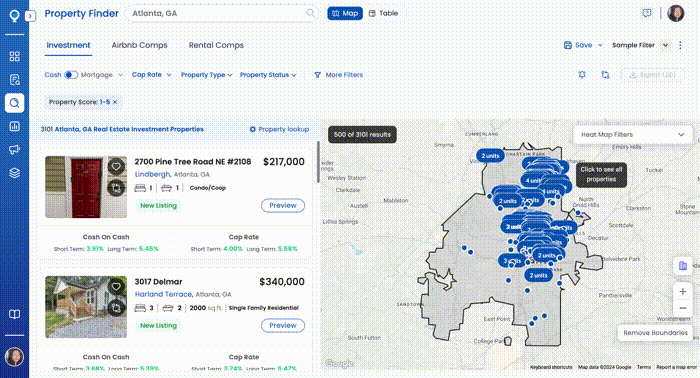Click the $340,000 price text

point(282,282)
